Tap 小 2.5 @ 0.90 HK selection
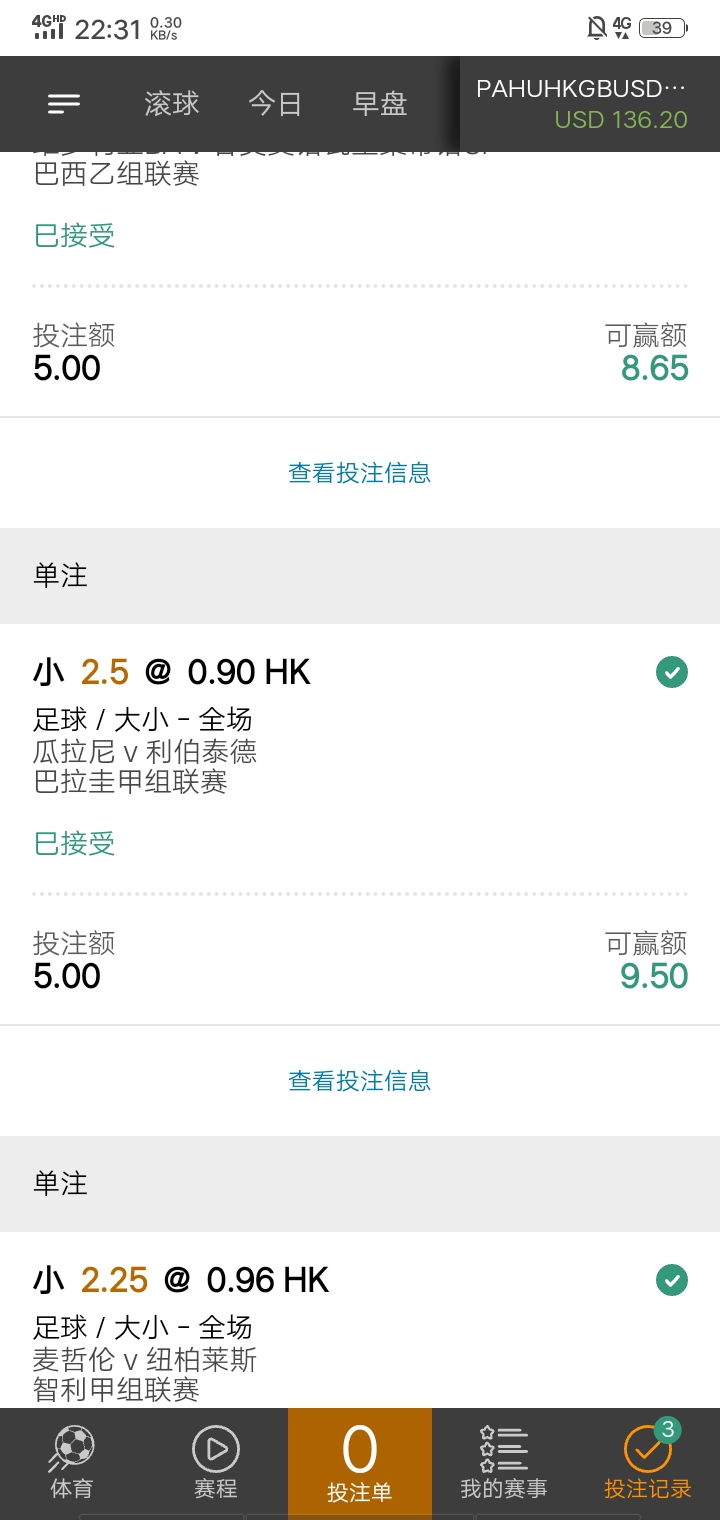This screenshot has width=720, height=1520. click(172, 673)
